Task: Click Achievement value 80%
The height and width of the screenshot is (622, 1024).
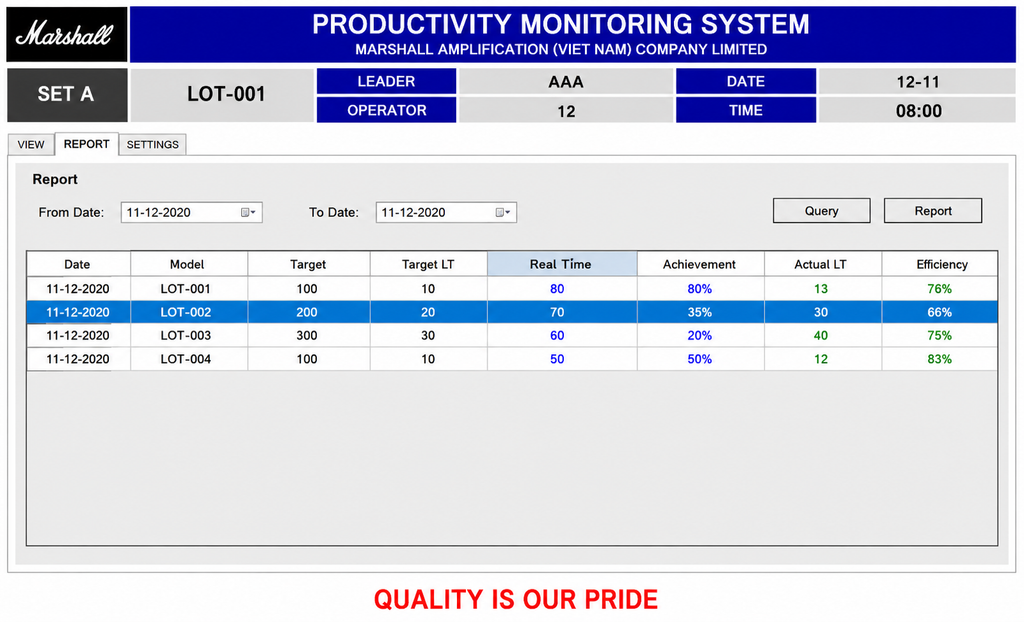Action: pos(699,289)
